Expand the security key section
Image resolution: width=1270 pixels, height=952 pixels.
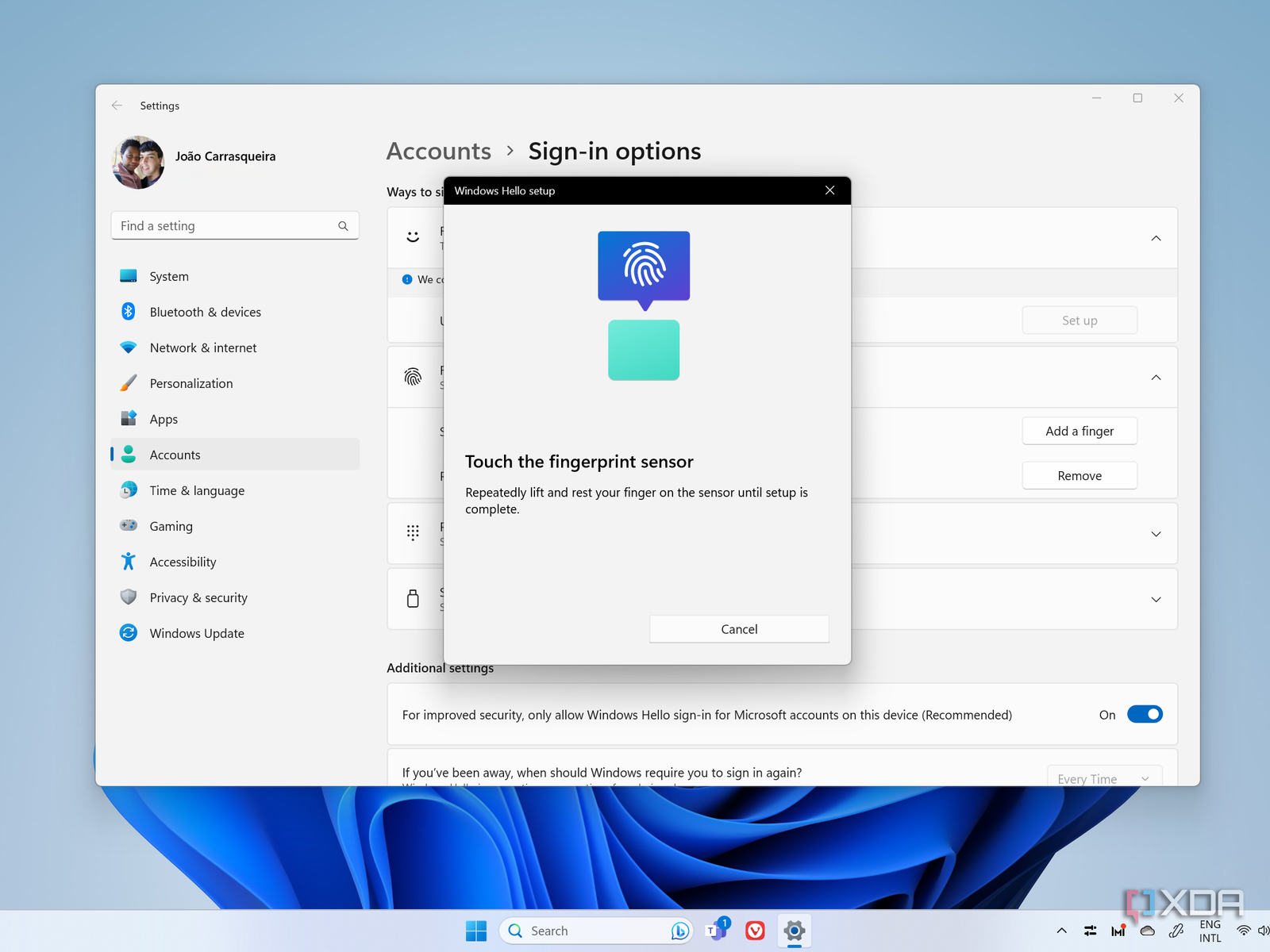(x=1156, y=600)
